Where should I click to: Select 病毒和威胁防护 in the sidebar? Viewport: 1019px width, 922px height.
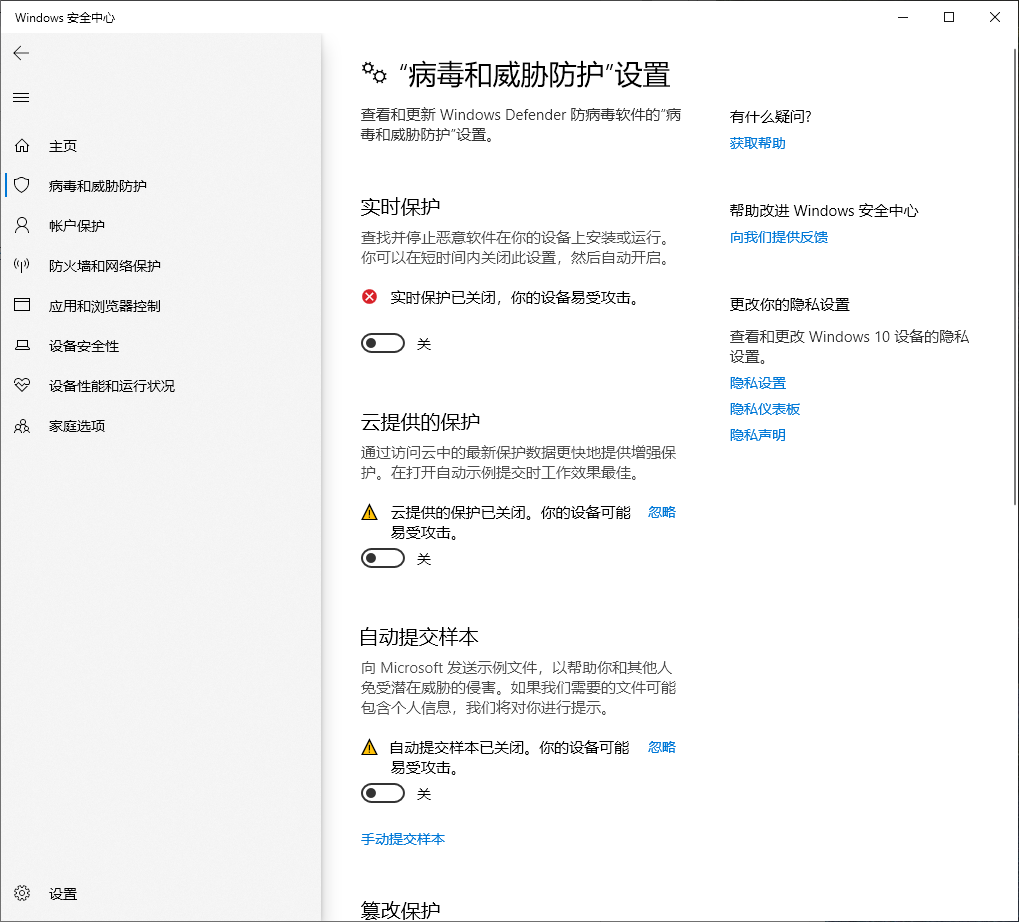162,186
